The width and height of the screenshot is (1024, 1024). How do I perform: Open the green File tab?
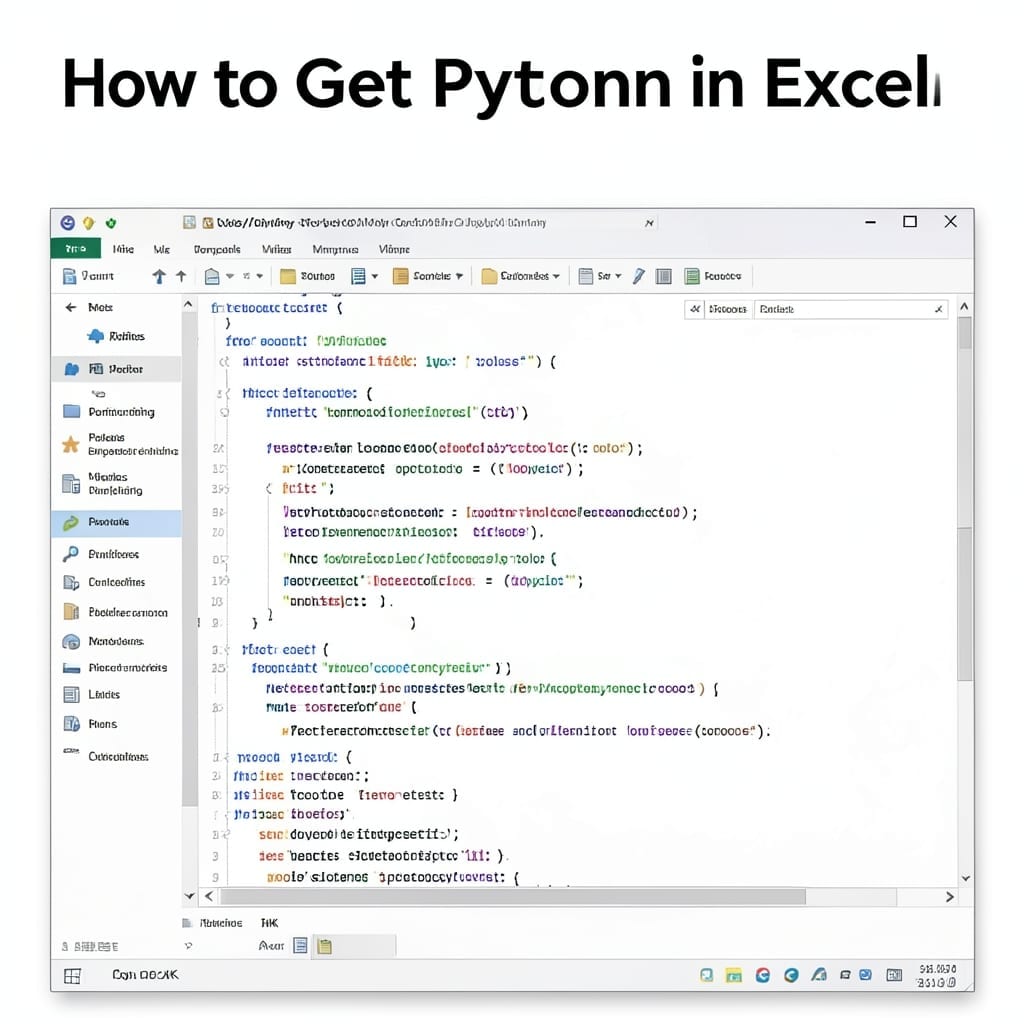point(76,249)
